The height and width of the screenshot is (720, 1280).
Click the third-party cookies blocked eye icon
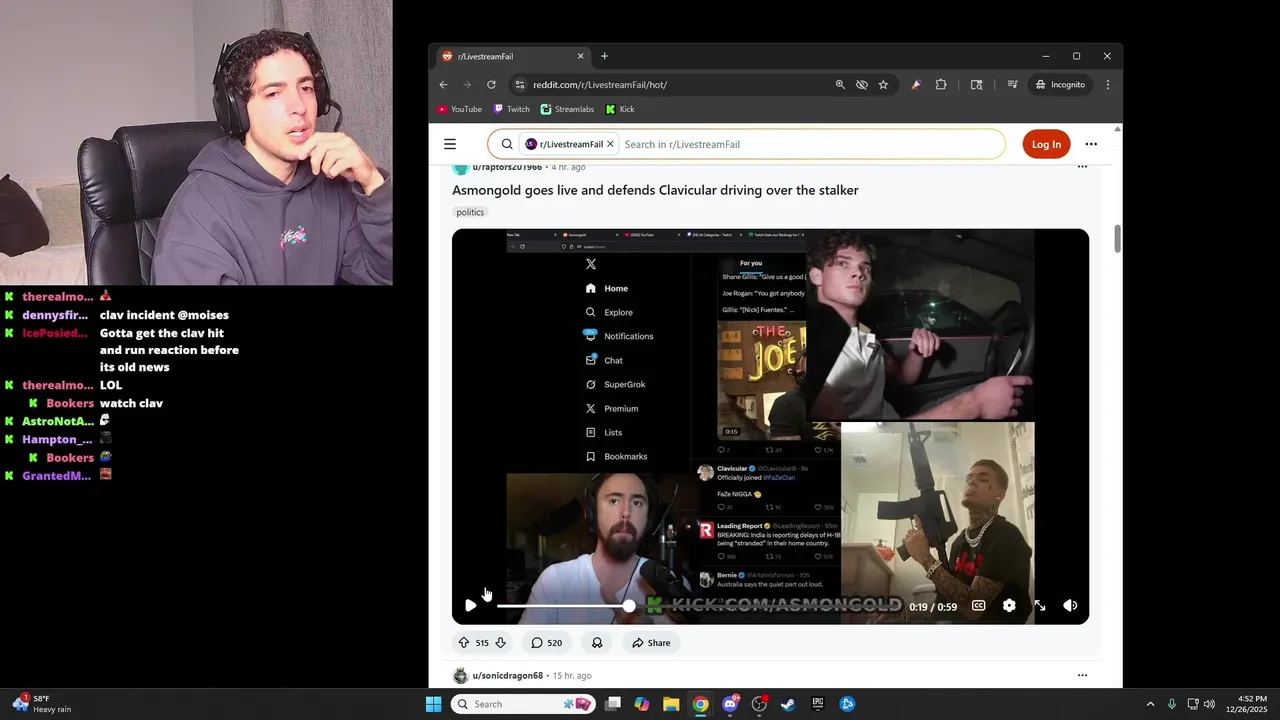(x=862, y=85)
